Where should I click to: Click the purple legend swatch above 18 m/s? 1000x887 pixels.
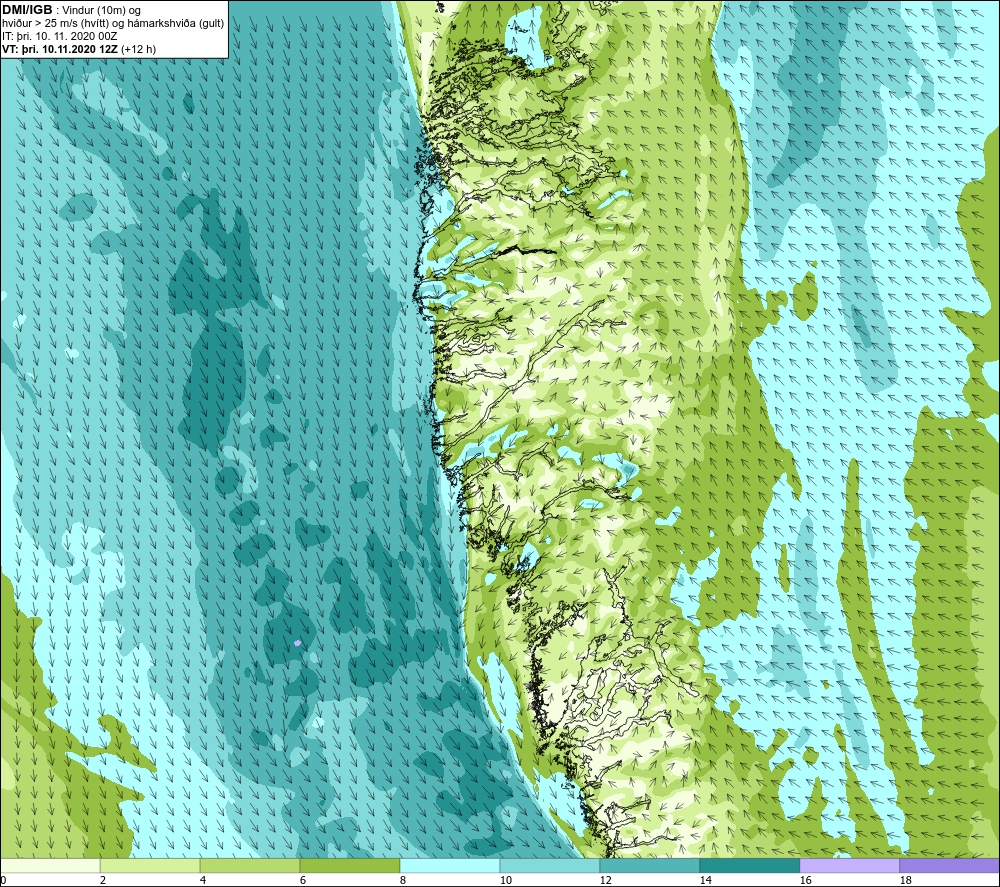949,866
